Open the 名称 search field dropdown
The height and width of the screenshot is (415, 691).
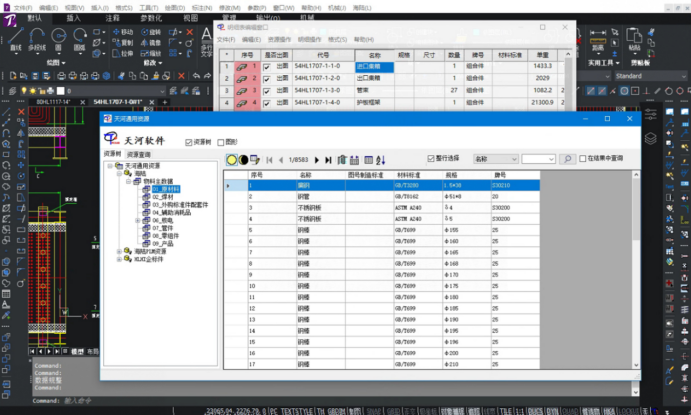(514, 159)
